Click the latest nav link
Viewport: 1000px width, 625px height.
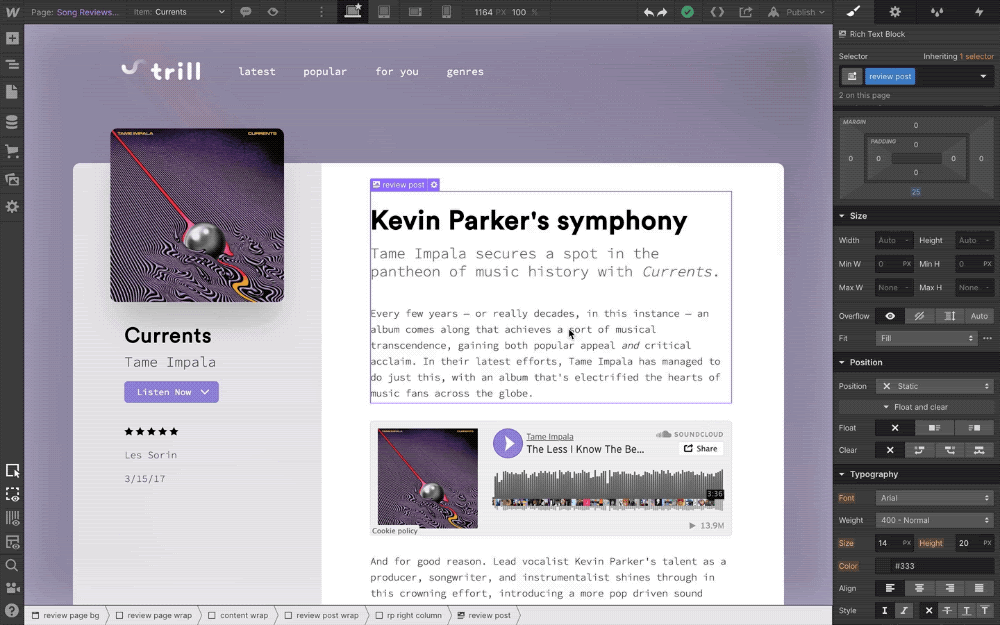[257, 71]
